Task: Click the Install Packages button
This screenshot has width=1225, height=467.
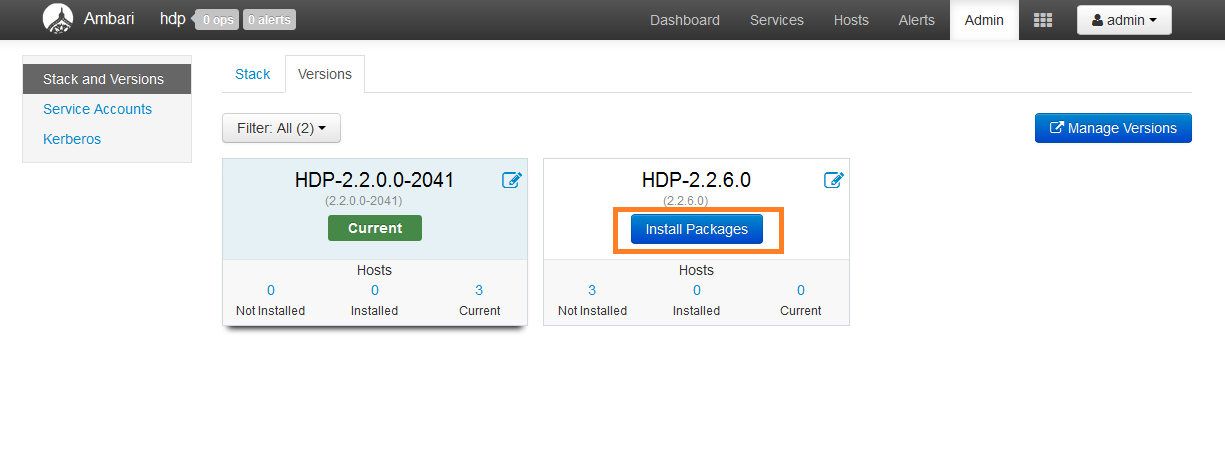Action: tap(697, 229)
